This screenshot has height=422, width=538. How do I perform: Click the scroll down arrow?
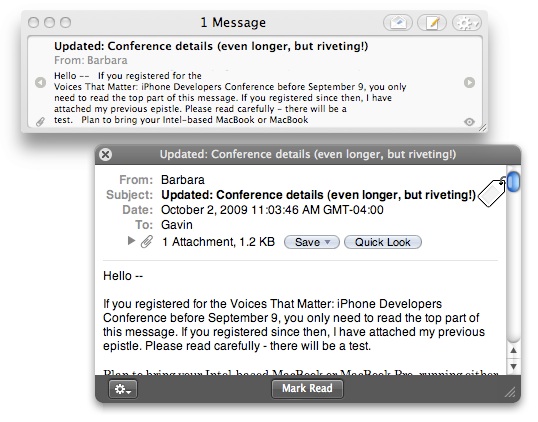(x=513, y=366)
